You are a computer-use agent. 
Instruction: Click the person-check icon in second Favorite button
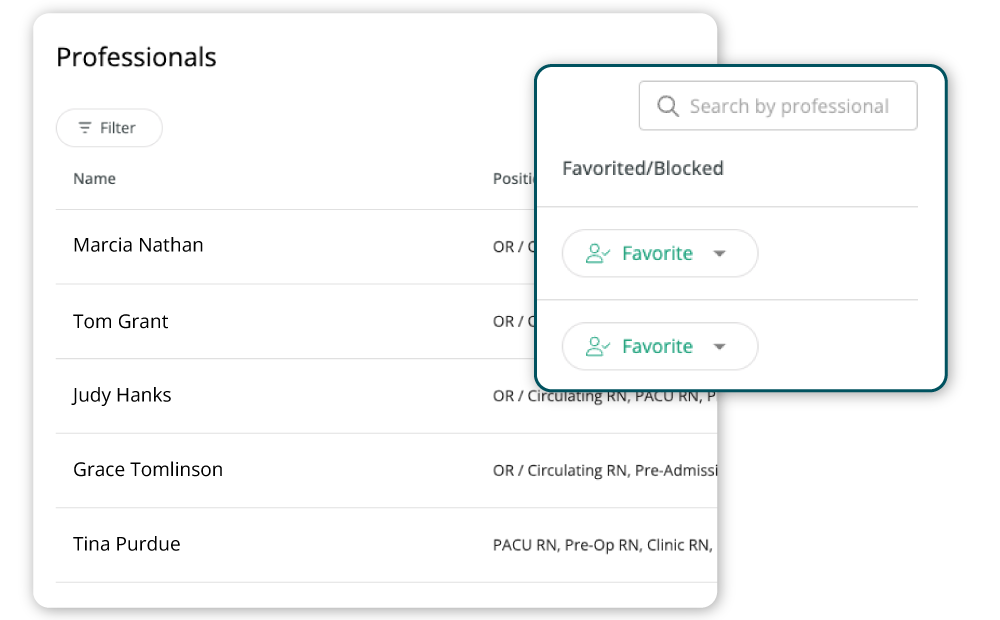[x=598, y=347]
